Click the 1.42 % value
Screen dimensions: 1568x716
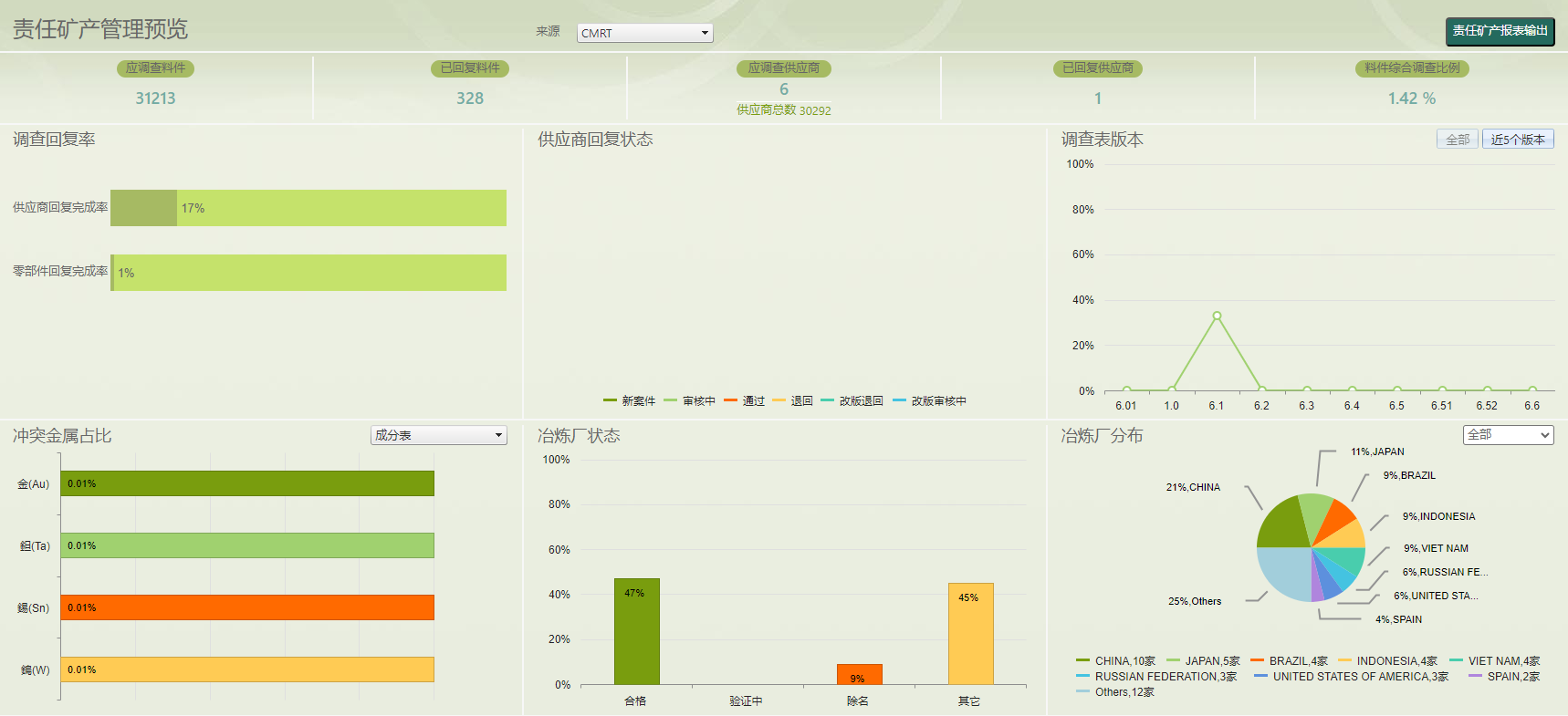(x=1412, y=98)
